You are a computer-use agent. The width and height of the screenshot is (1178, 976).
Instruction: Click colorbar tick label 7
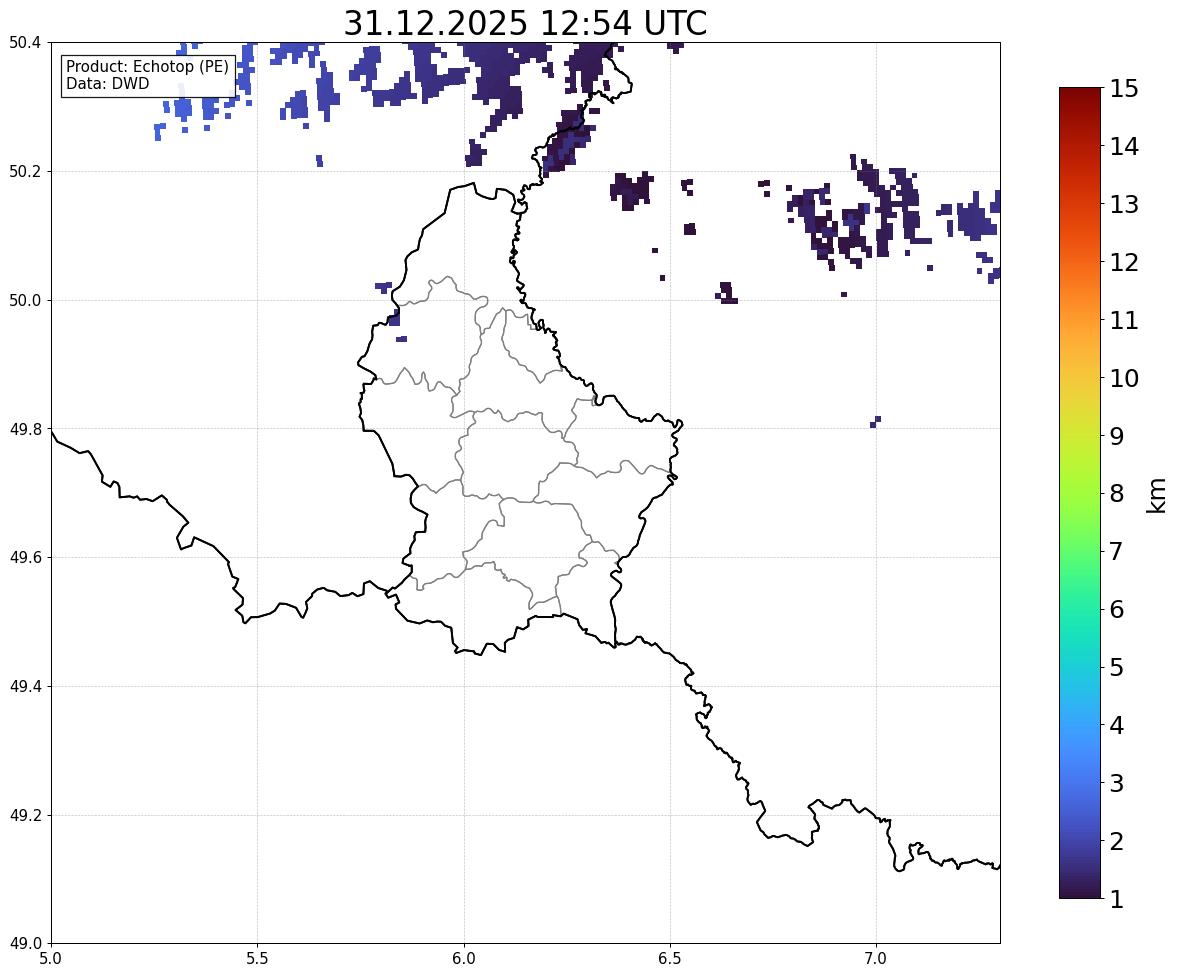click(x=1117, y=551)
